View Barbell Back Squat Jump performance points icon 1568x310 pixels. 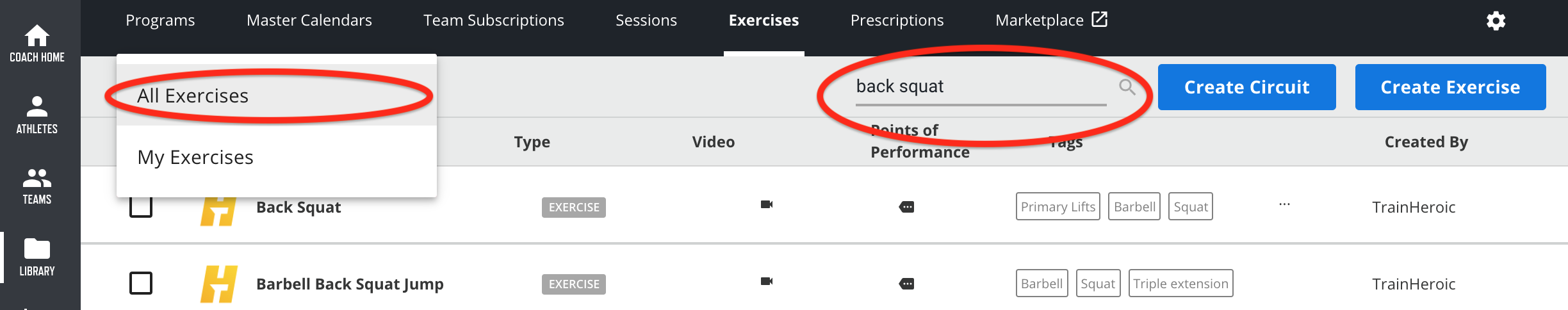(x=906, y=284)
